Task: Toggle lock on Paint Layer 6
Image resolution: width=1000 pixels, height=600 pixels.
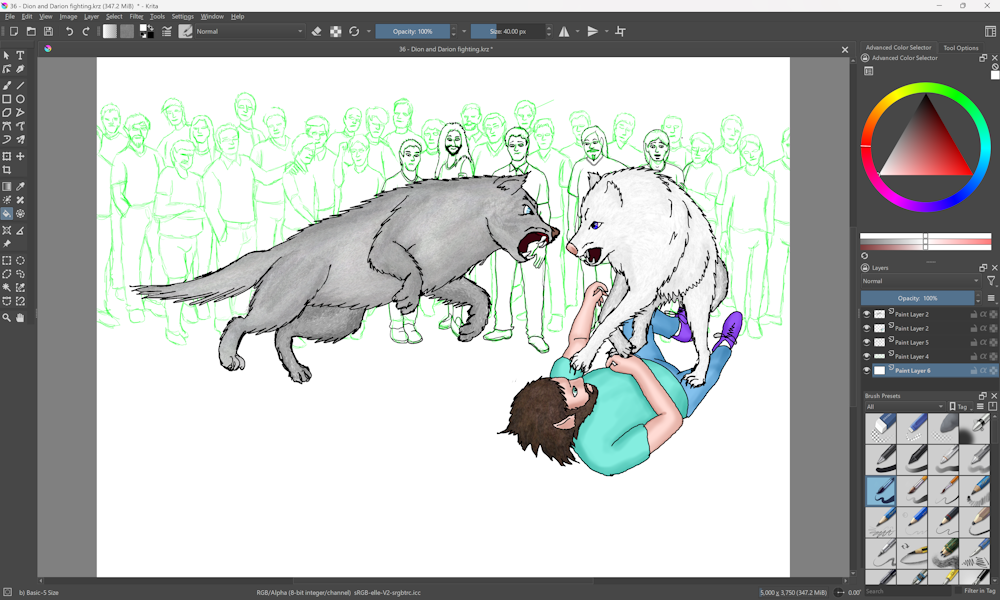Action: pyautogui.click(x=973, y=370)
